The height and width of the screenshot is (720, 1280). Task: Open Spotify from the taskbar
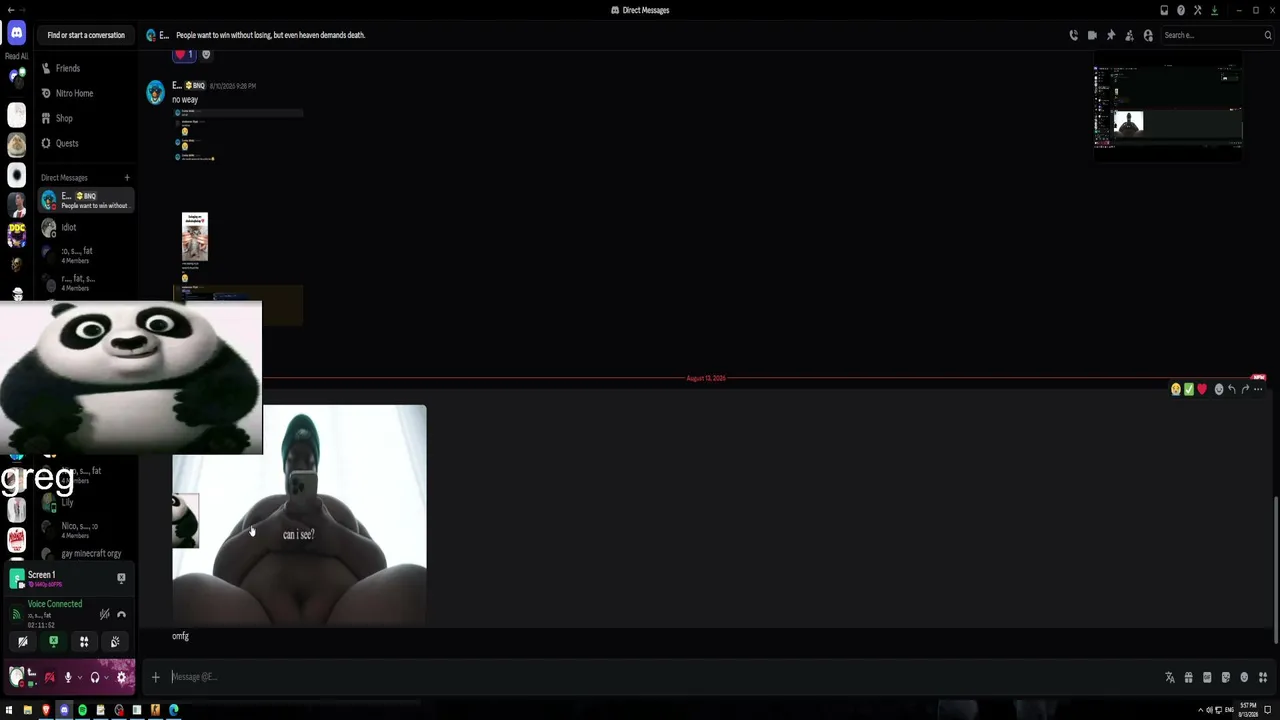click(82, 710)
